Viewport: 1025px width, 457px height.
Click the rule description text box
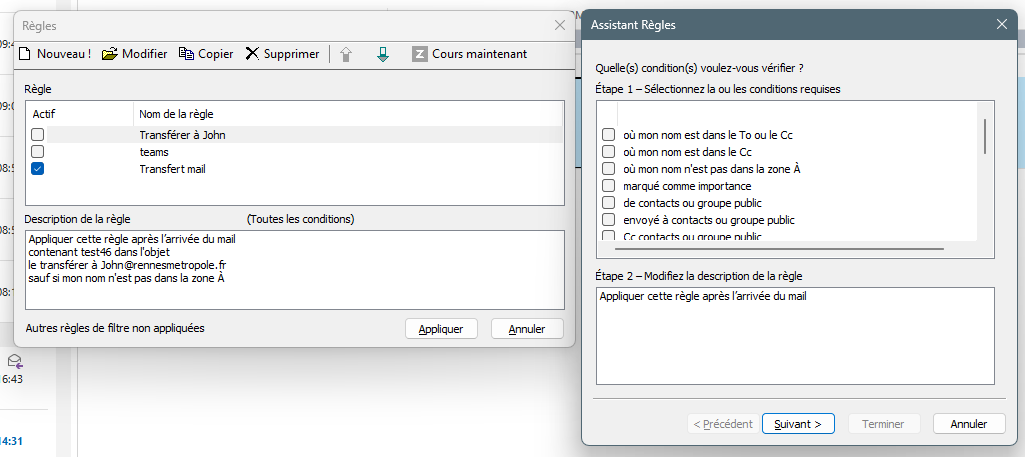794,335
